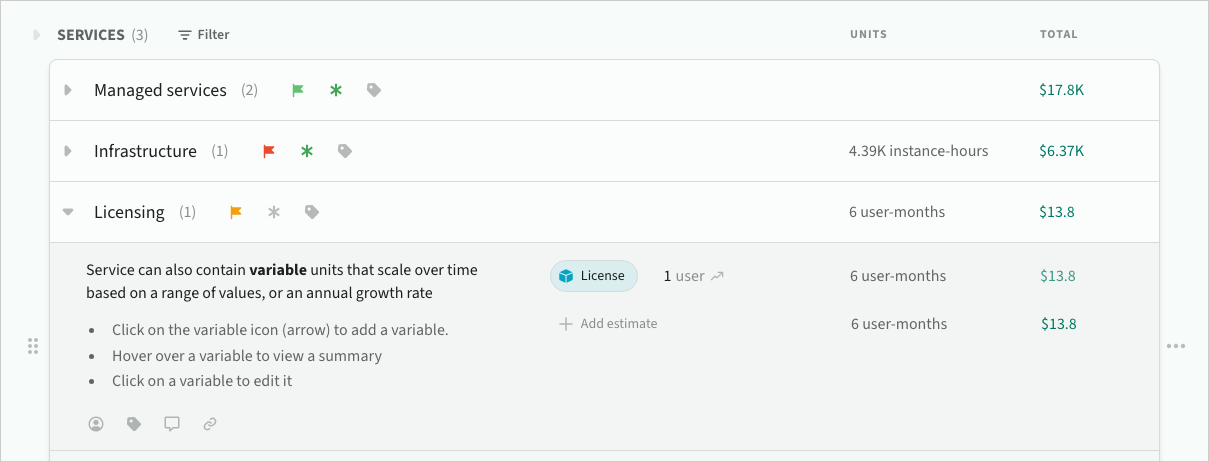Viewport: 1209px width, 462px height.
Task: Click Add estimate
Action: point(608,324)
